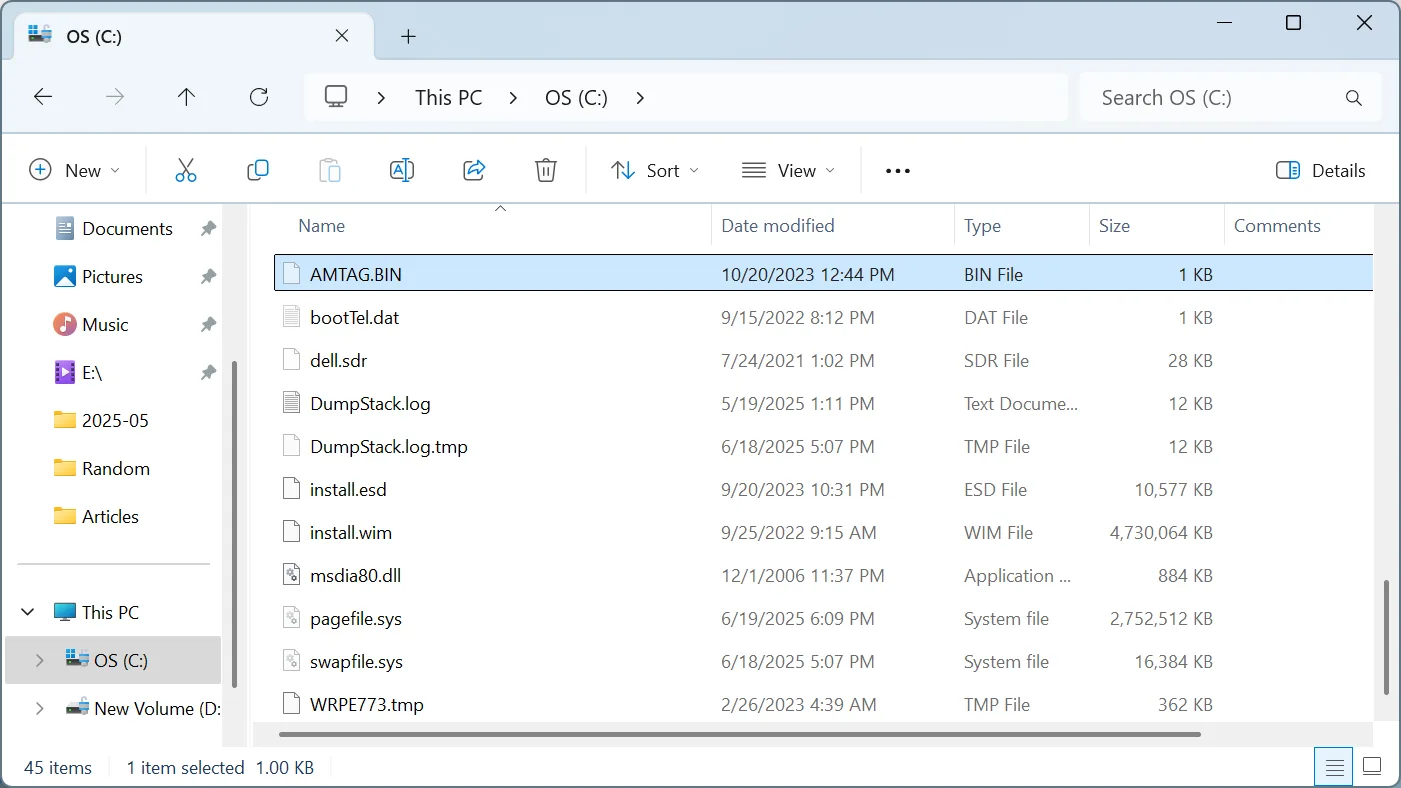Click the pin icon beside Music
Viewport: 1401px width, 788px height.
coord(208,325)
